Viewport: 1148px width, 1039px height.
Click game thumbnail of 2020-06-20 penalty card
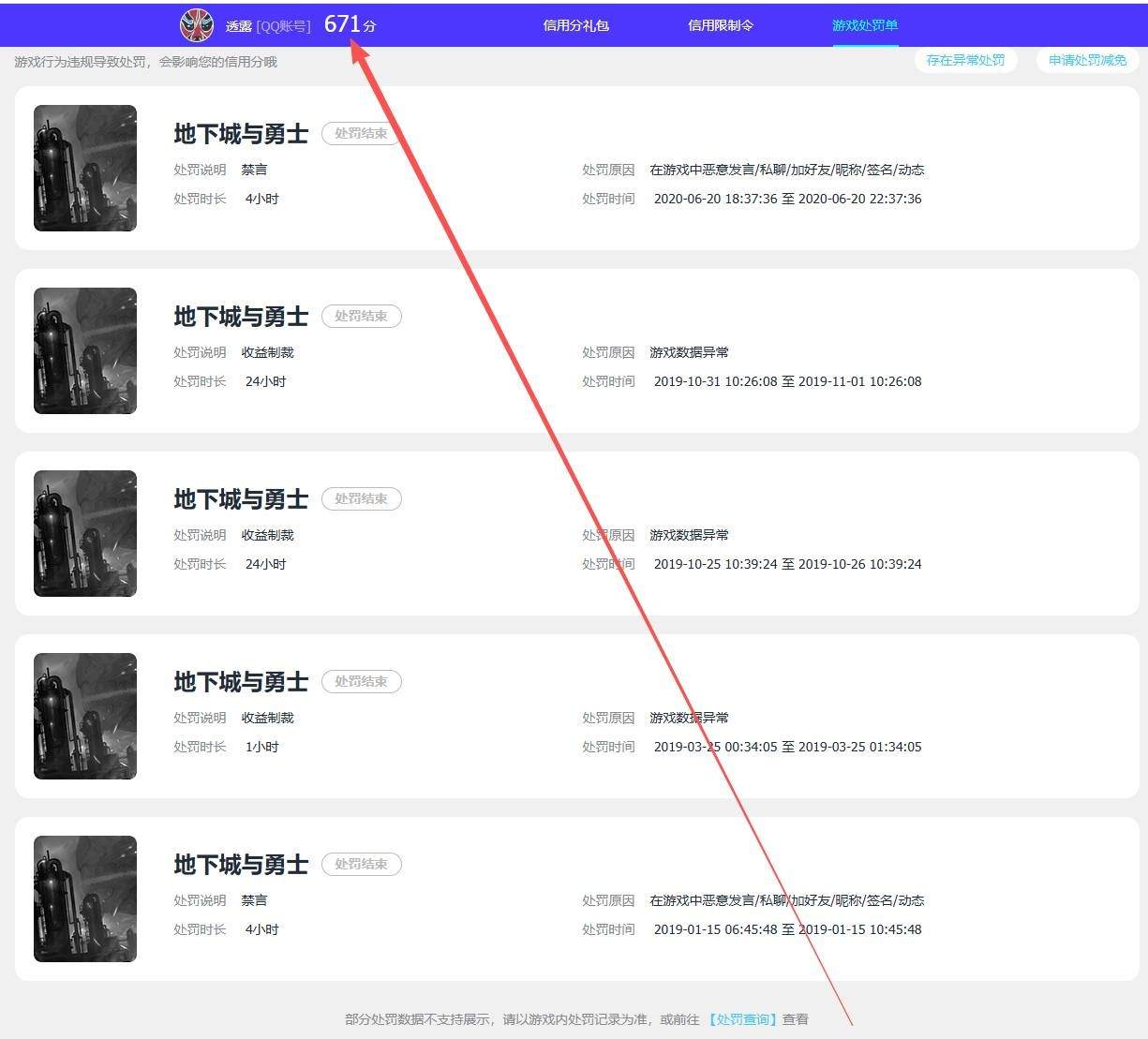coord(85,168)
